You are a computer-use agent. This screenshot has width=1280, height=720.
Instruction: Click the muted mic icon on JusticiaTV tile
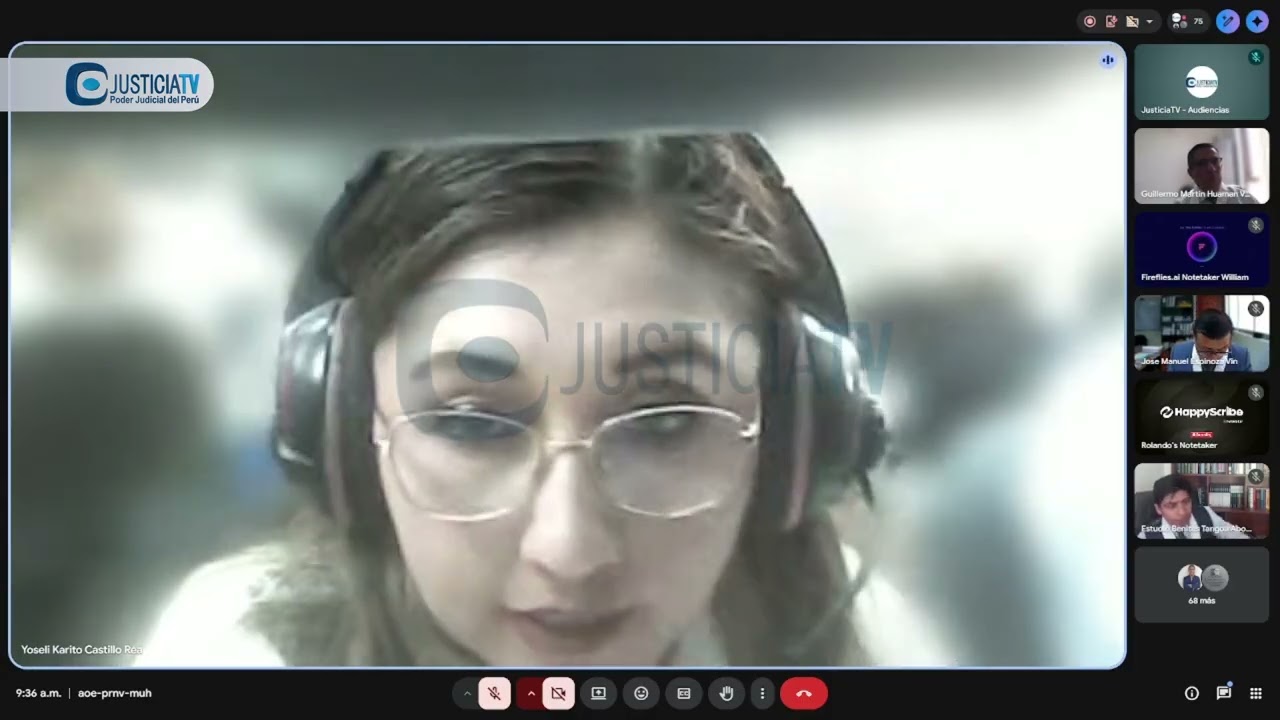pos(1255,58)
